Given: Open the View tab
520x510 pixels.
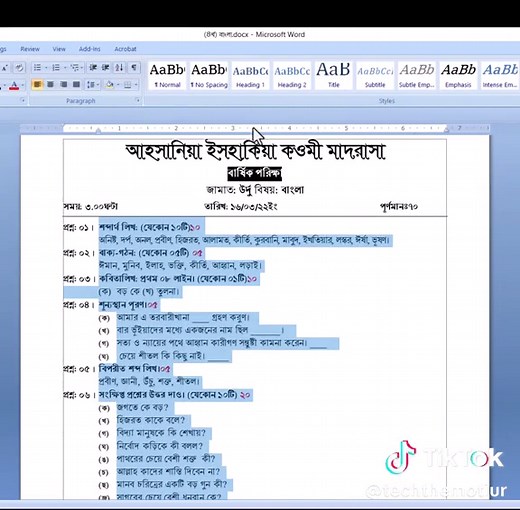Looking at the screenshot, I should (59, 49).
